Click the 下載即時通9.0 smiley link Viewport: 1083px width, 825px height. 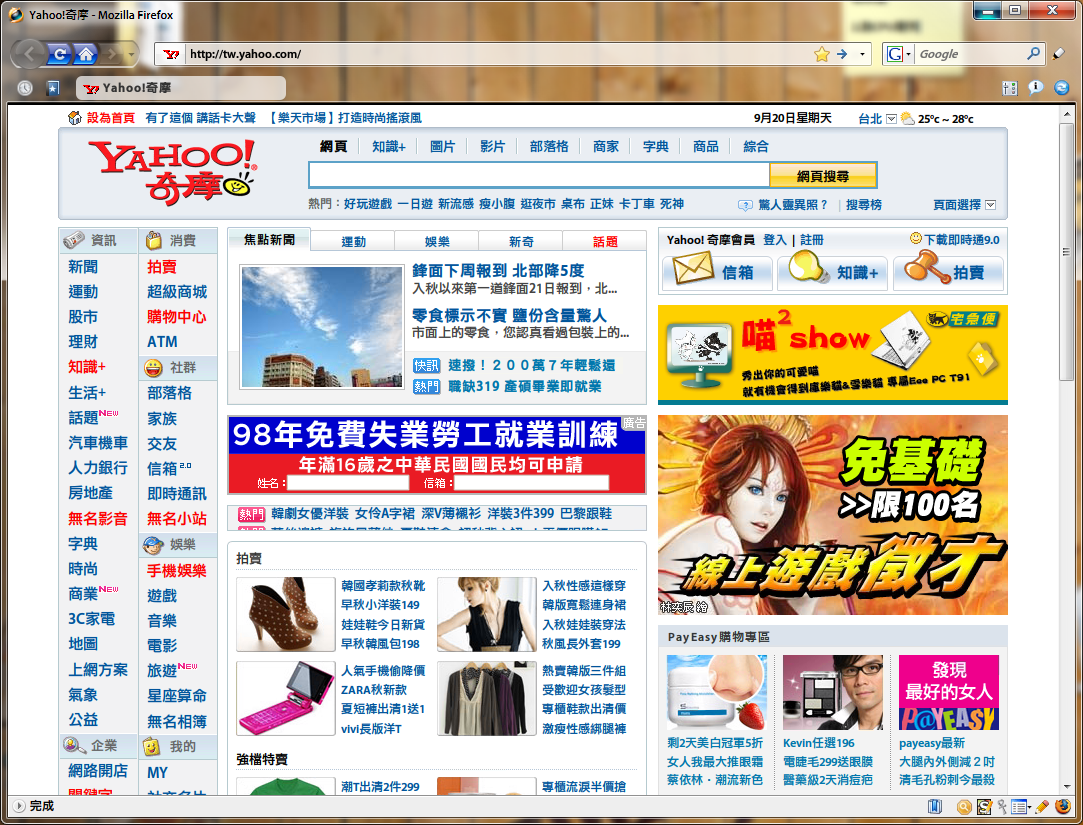(956, 240)
